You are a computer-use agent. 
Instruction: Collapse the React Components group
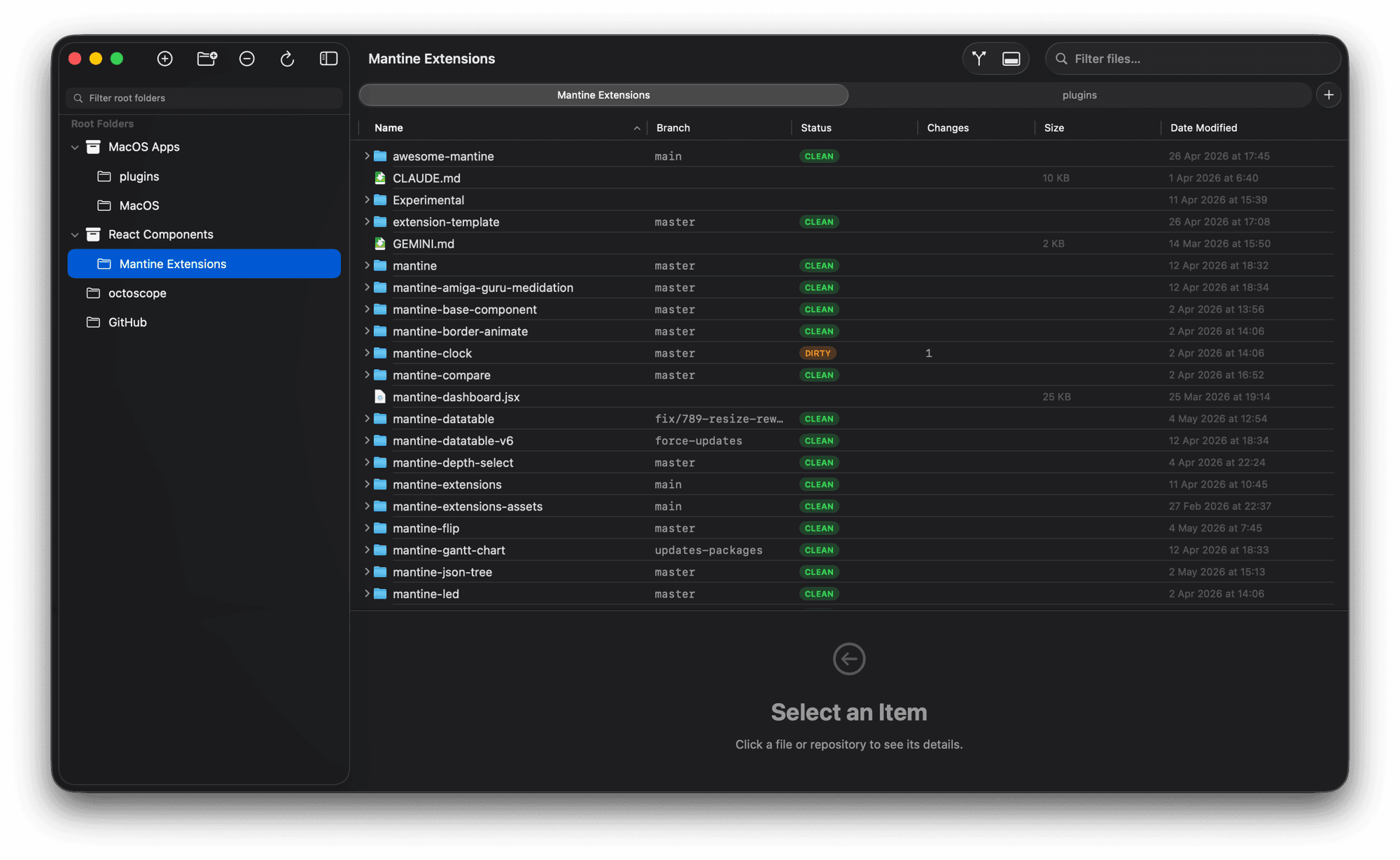(75, 235)
